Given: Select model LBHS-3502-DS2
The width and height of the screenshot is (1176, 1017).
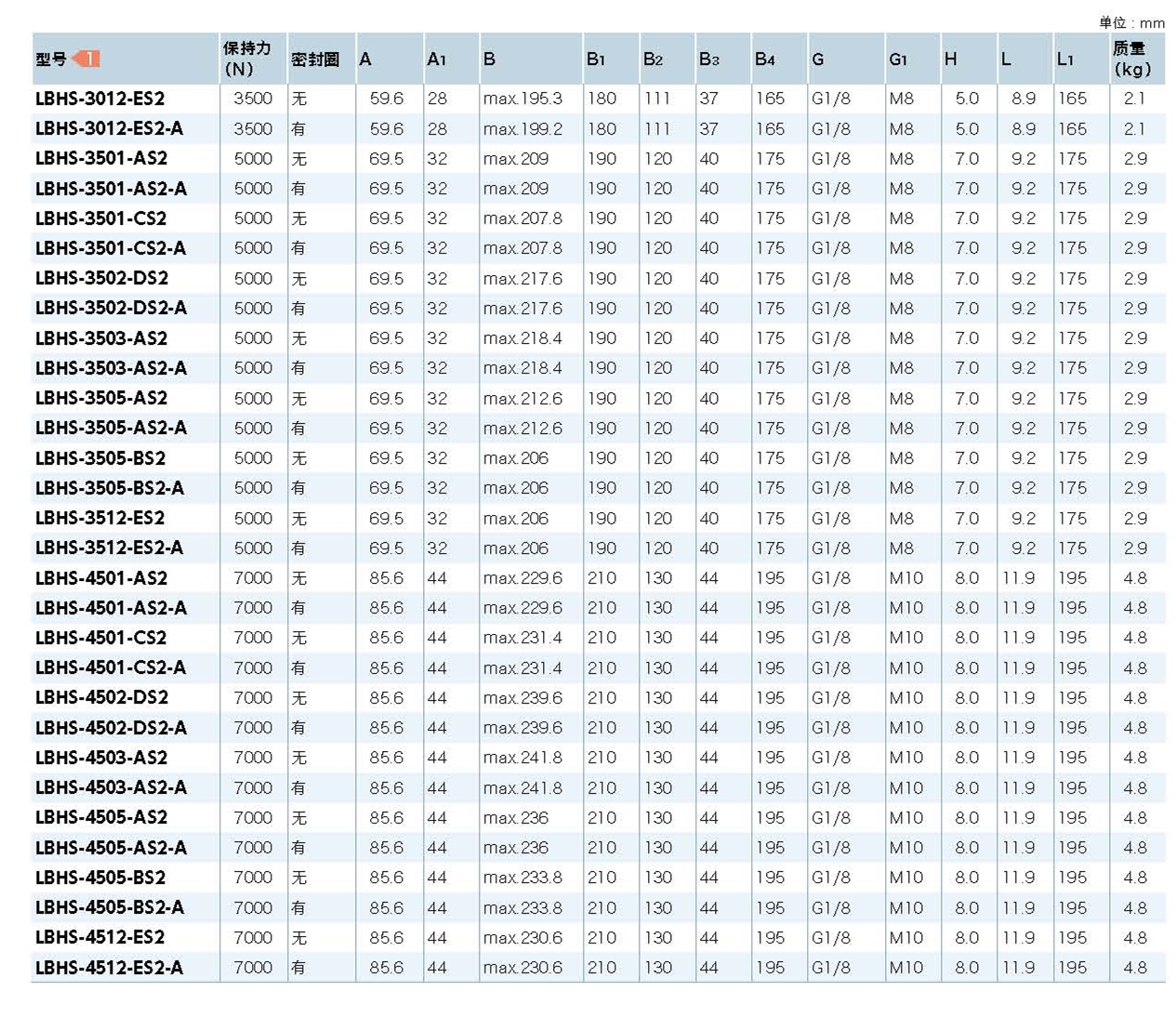Looking at the screenshot, I should pos(102,278).
